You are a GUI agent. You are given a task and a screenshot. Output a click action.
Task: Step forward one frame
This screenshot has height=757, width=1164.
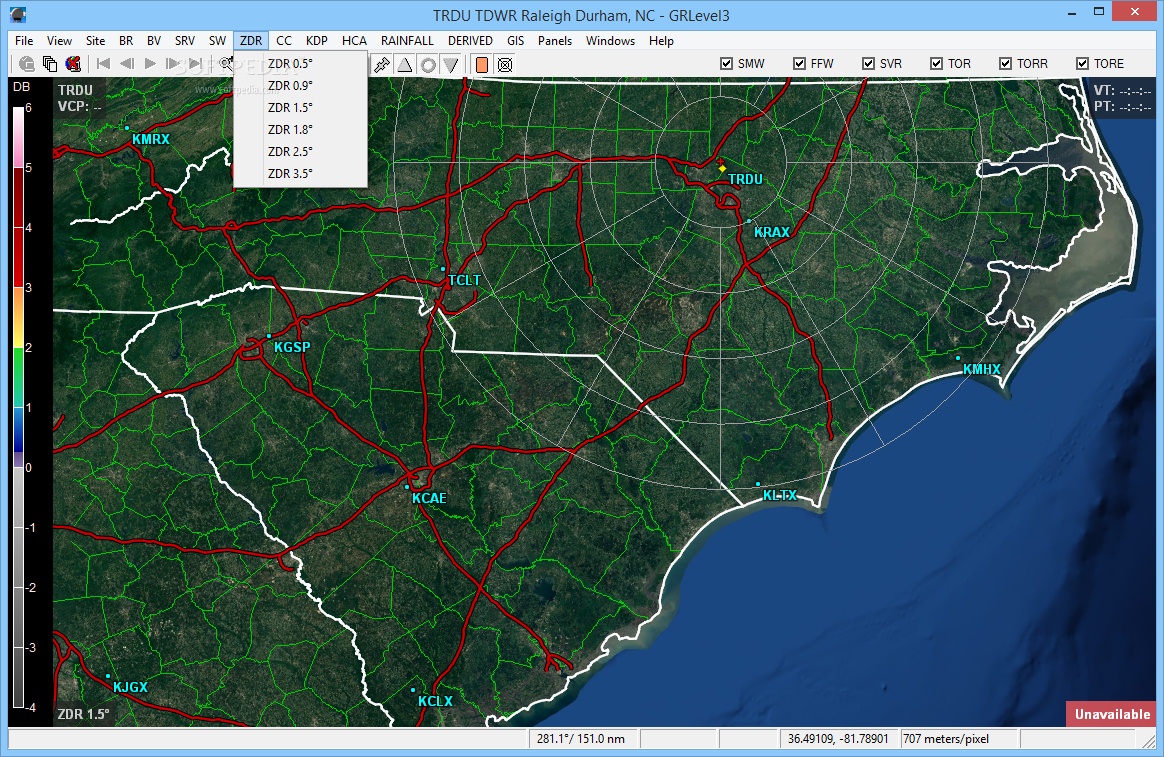[173, 64]
